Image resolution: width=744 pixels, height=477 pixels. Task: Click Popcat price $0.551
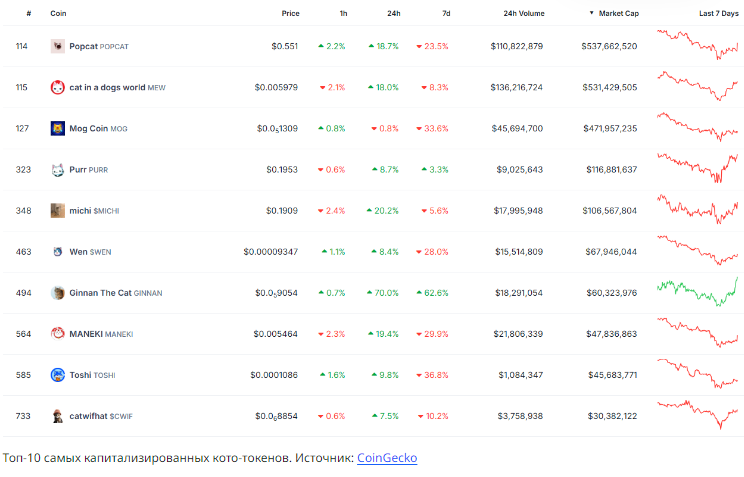[x=285, y=46]
